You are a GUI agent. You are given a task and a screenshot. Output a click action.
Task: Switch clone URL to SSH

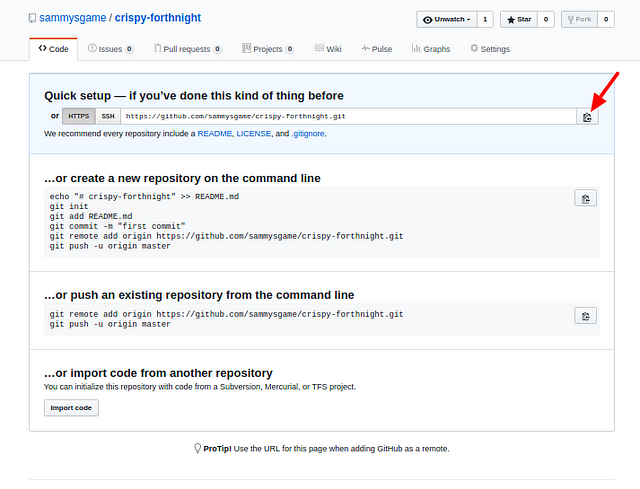(108, 116)
